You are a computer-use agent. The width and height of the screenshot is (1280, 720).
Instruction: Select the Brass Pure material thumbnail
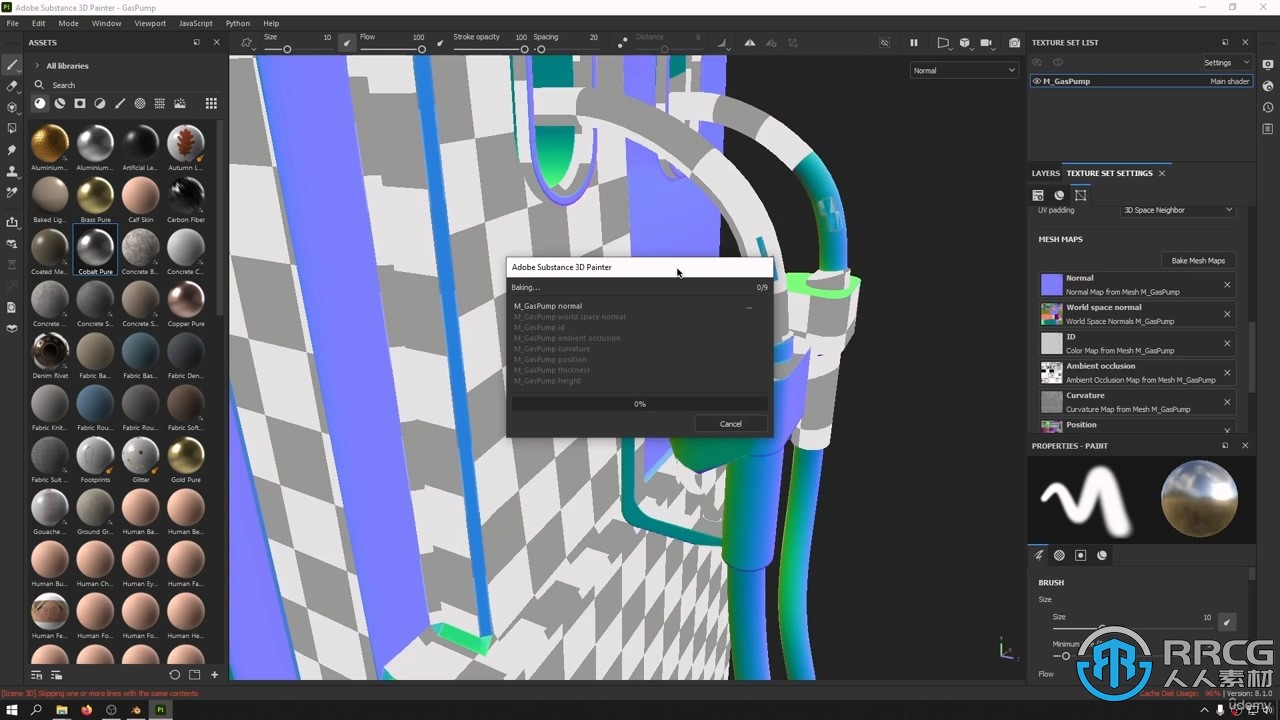[x=95, y=197]
